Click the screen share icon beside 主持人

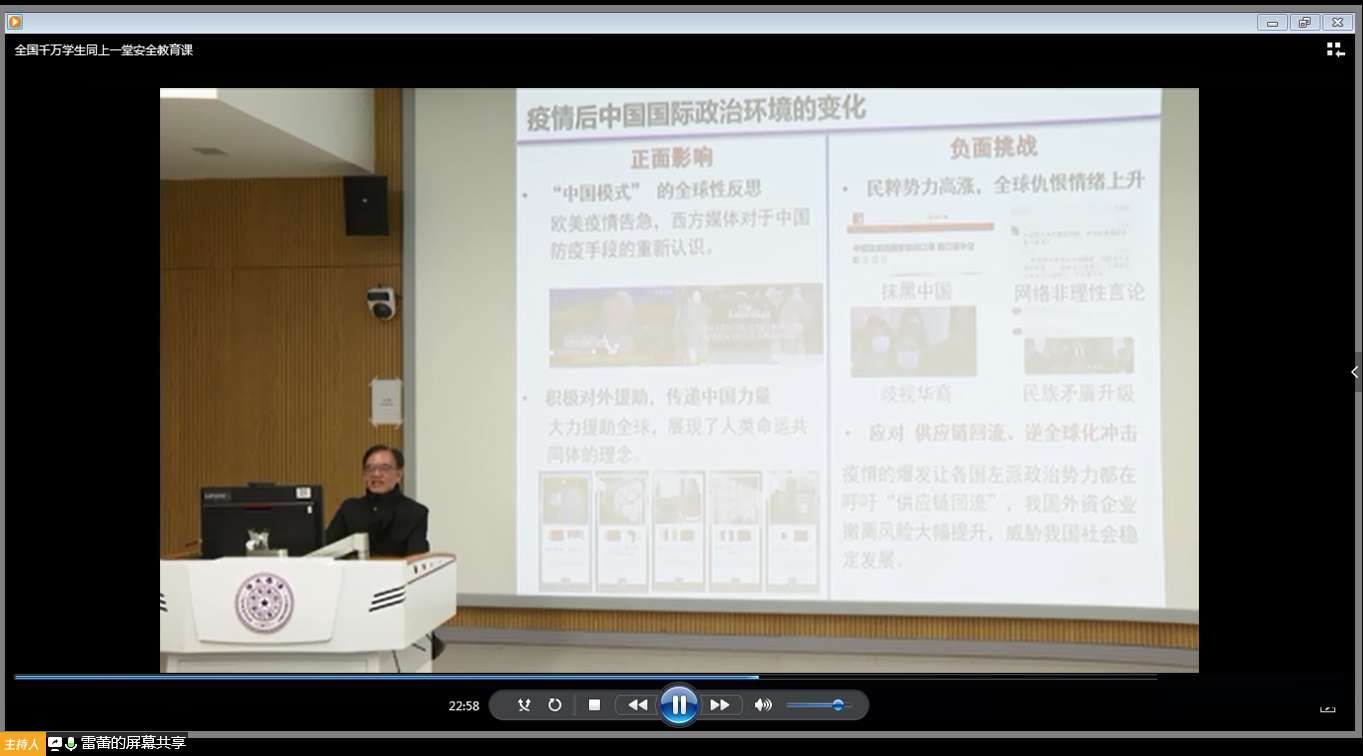[56, 744]
